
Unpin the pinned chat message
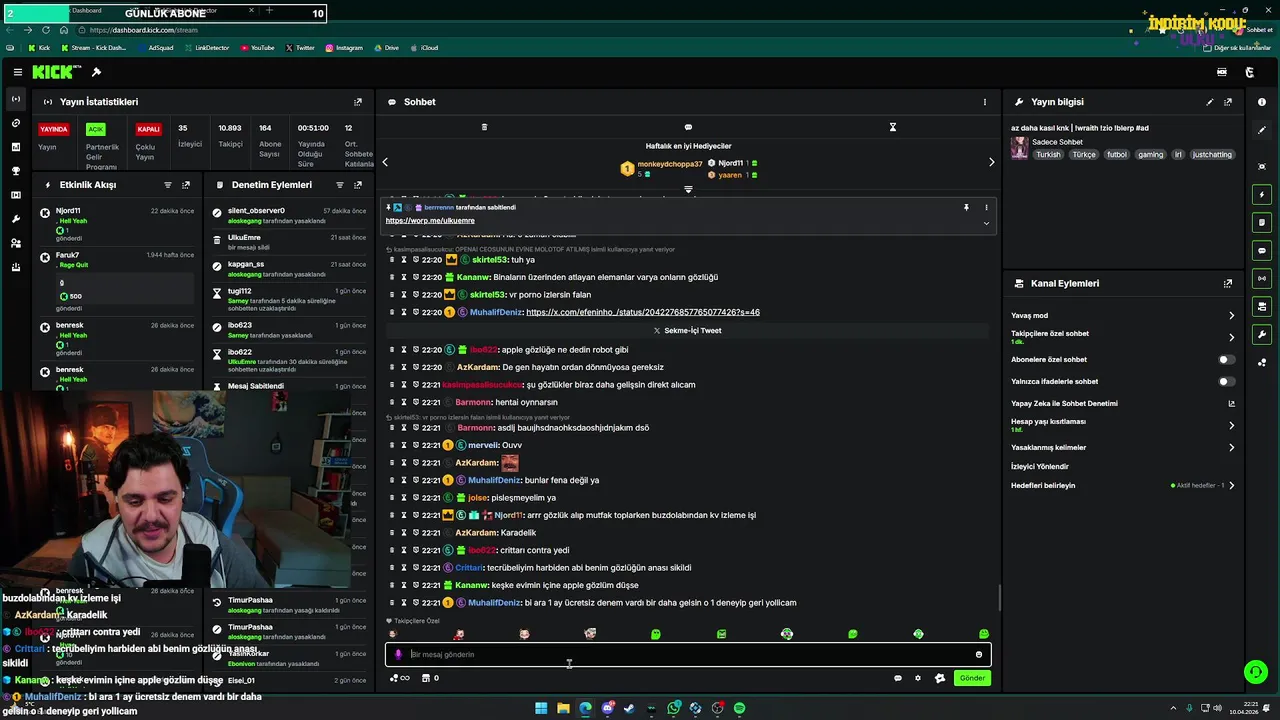(966, 207)
